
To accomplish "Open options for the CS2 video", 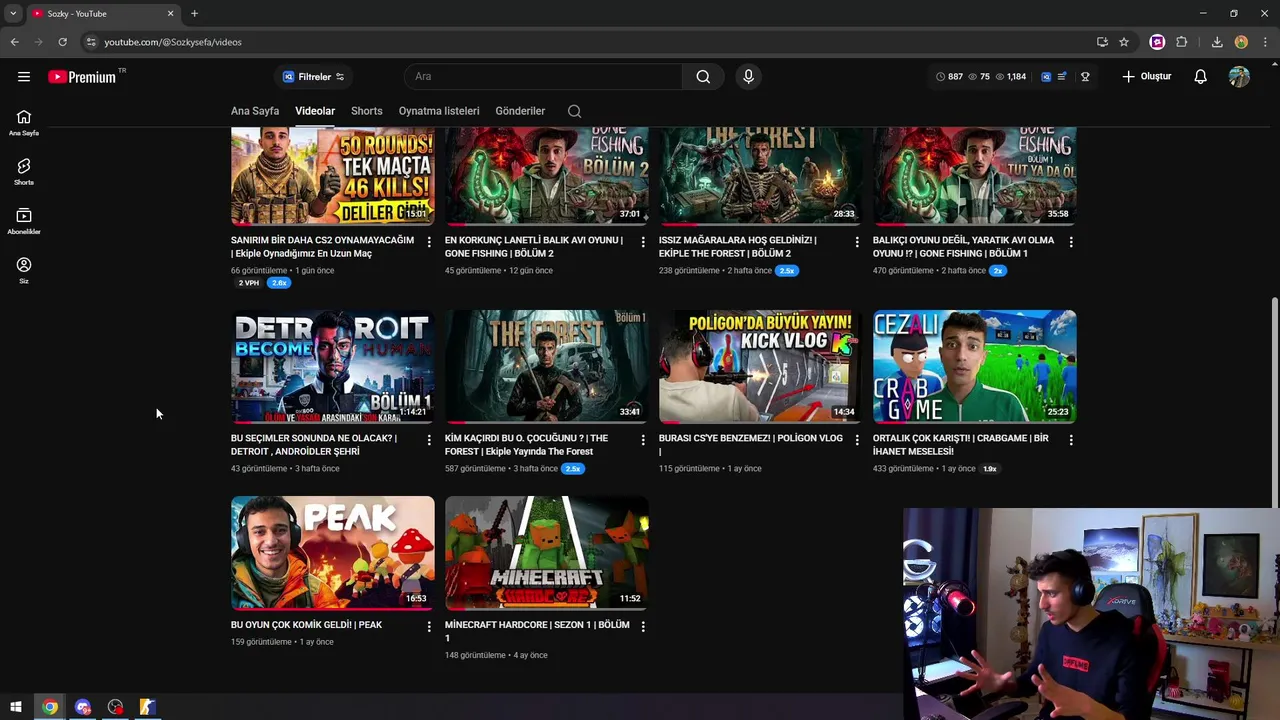I will 429,242.
